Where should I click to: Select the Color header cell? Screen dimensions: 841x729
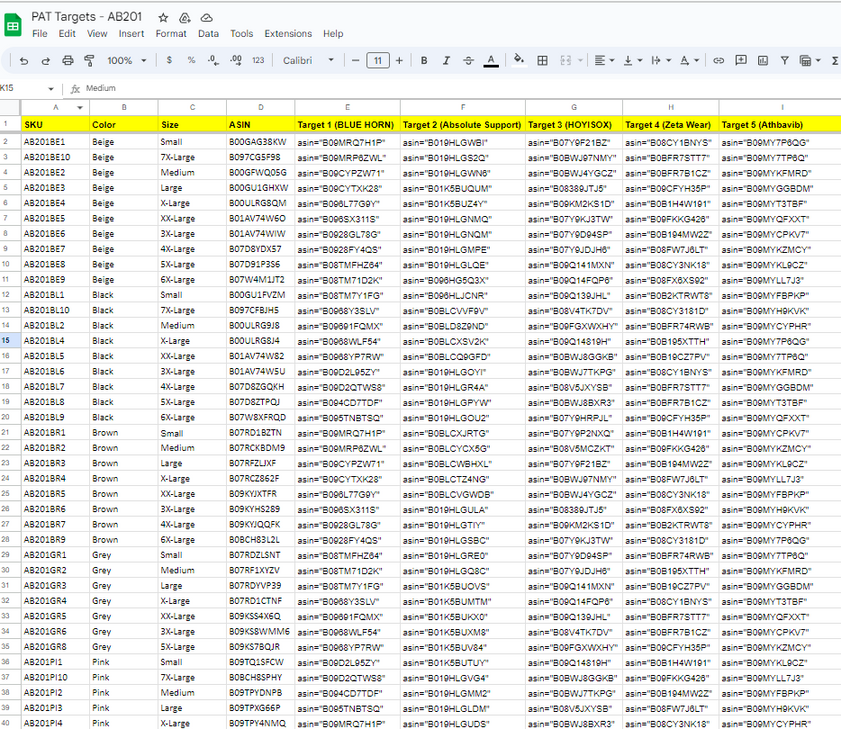[x=123, y=124]
